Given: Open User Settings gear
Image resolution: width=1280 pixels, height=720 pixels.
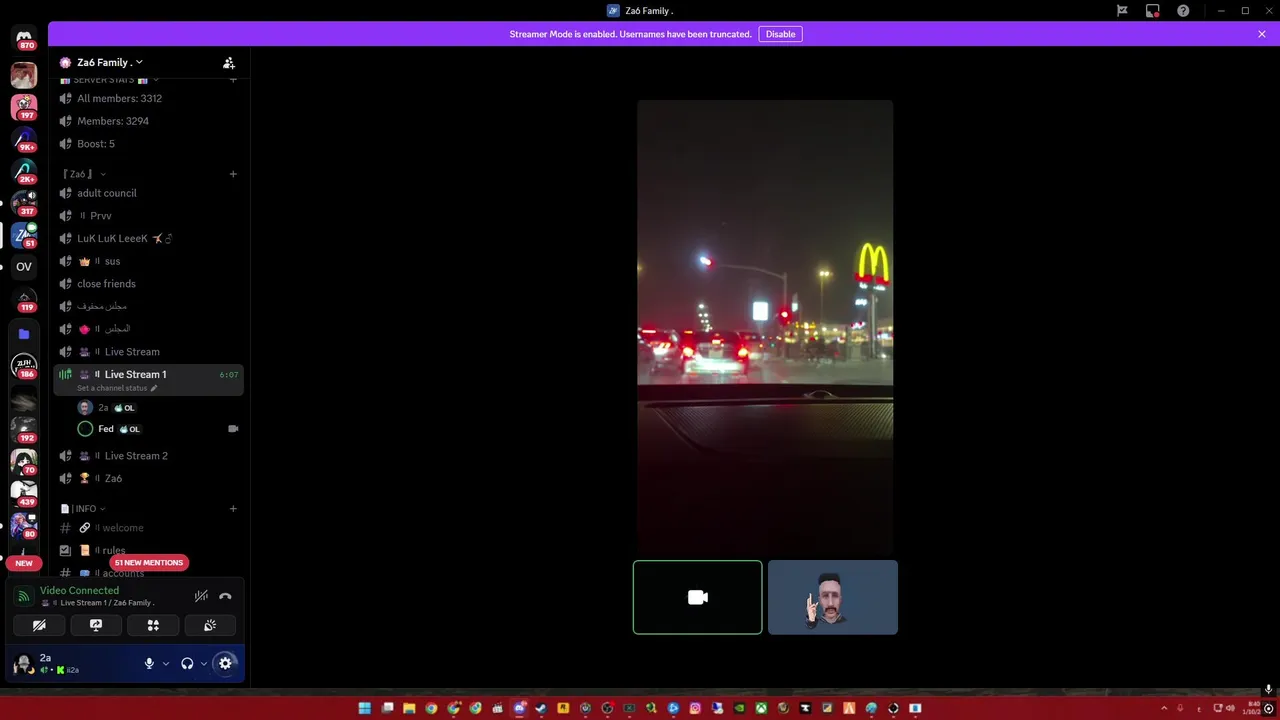Looking at the screenshot, I should point(225,663).
